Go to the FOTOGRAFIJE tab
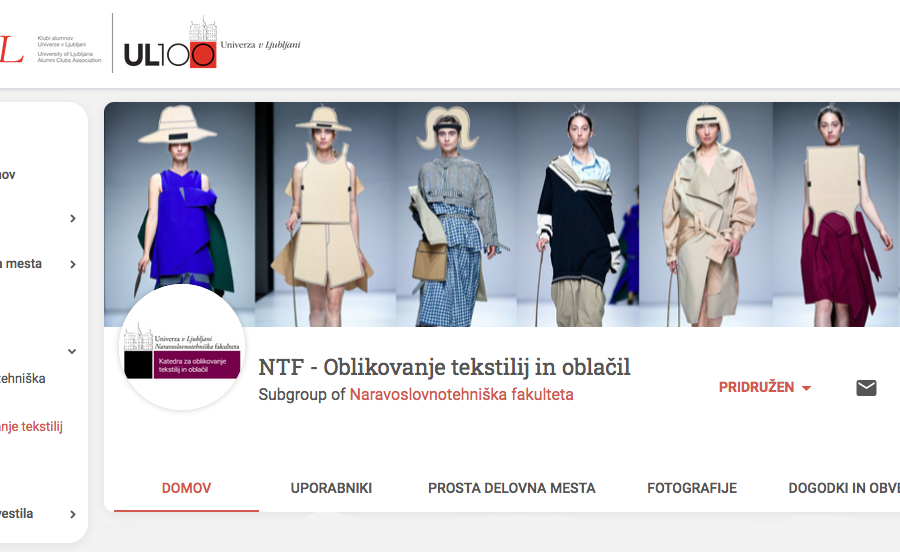Image resolution: width=900 pixels, height=552 pixels. [x=692, y=488]
